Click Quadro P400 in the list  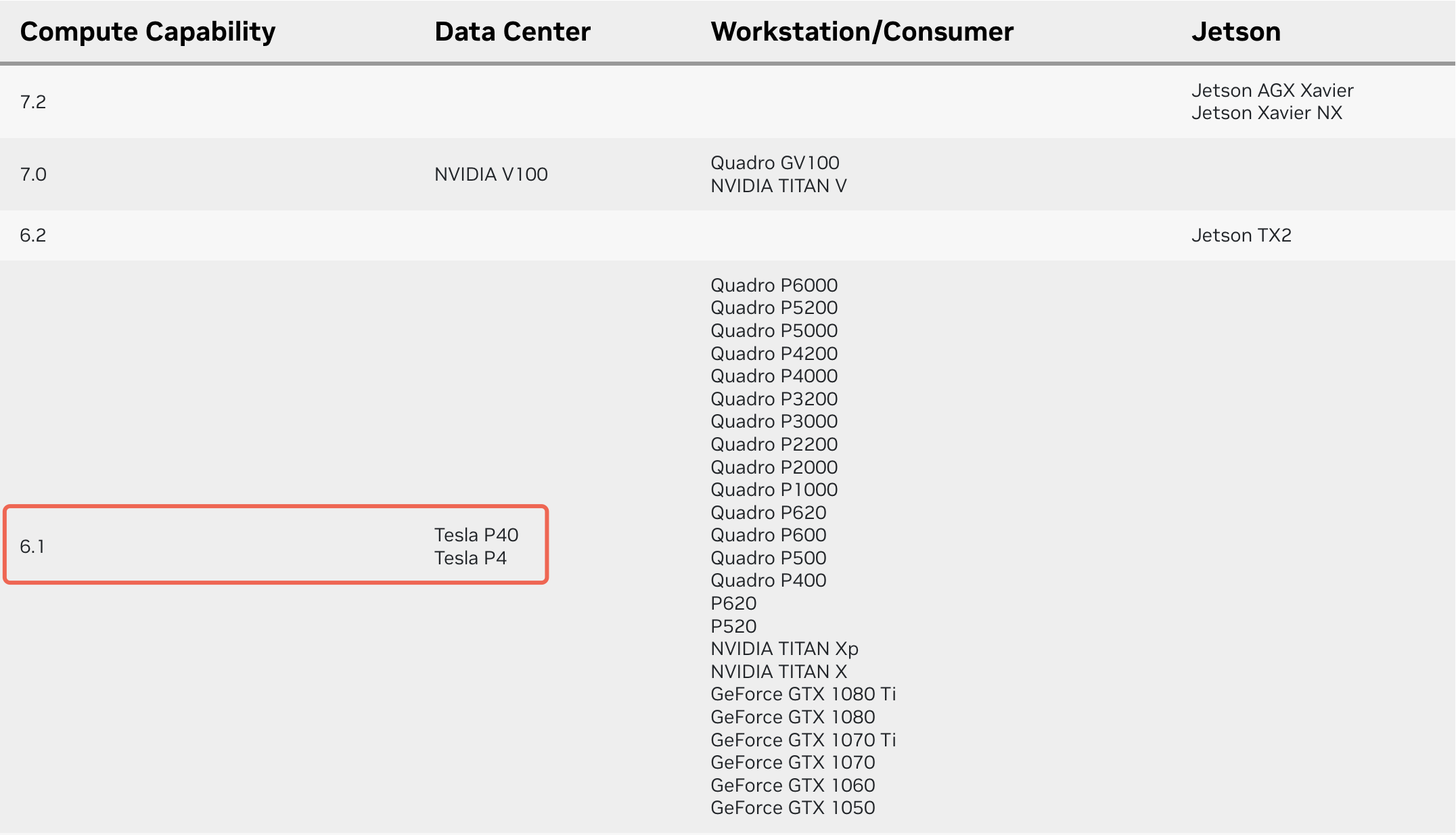pos(768,580)
